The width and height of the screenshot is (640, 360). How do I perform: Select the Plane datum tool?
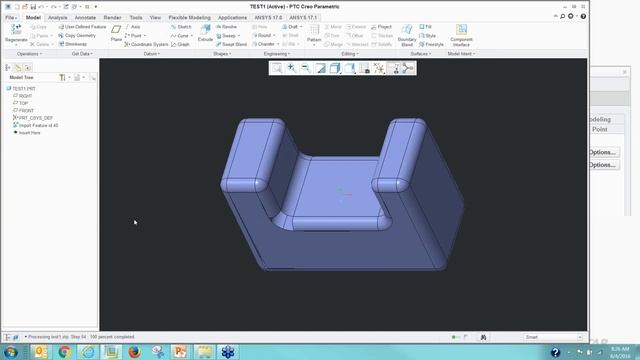pos(116,33)
